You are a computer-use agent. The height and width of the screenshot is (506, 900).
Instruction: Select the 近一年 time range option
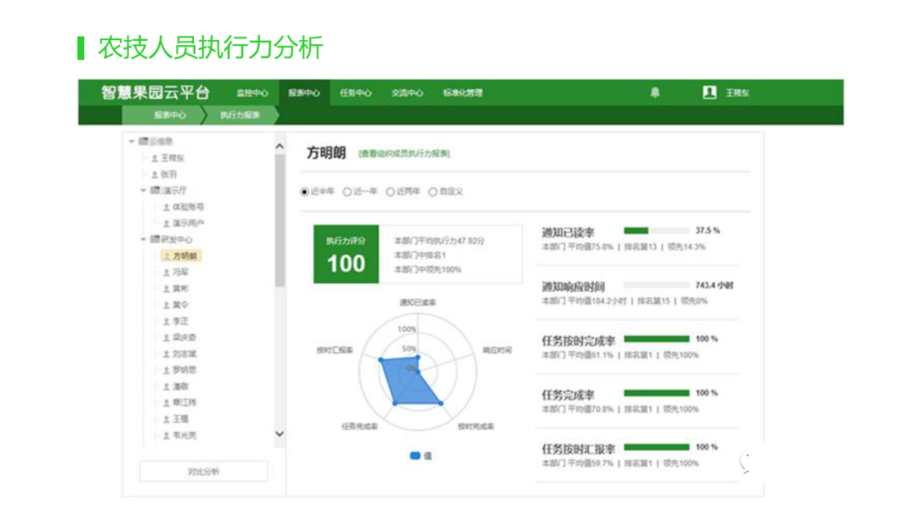(347, 191)
